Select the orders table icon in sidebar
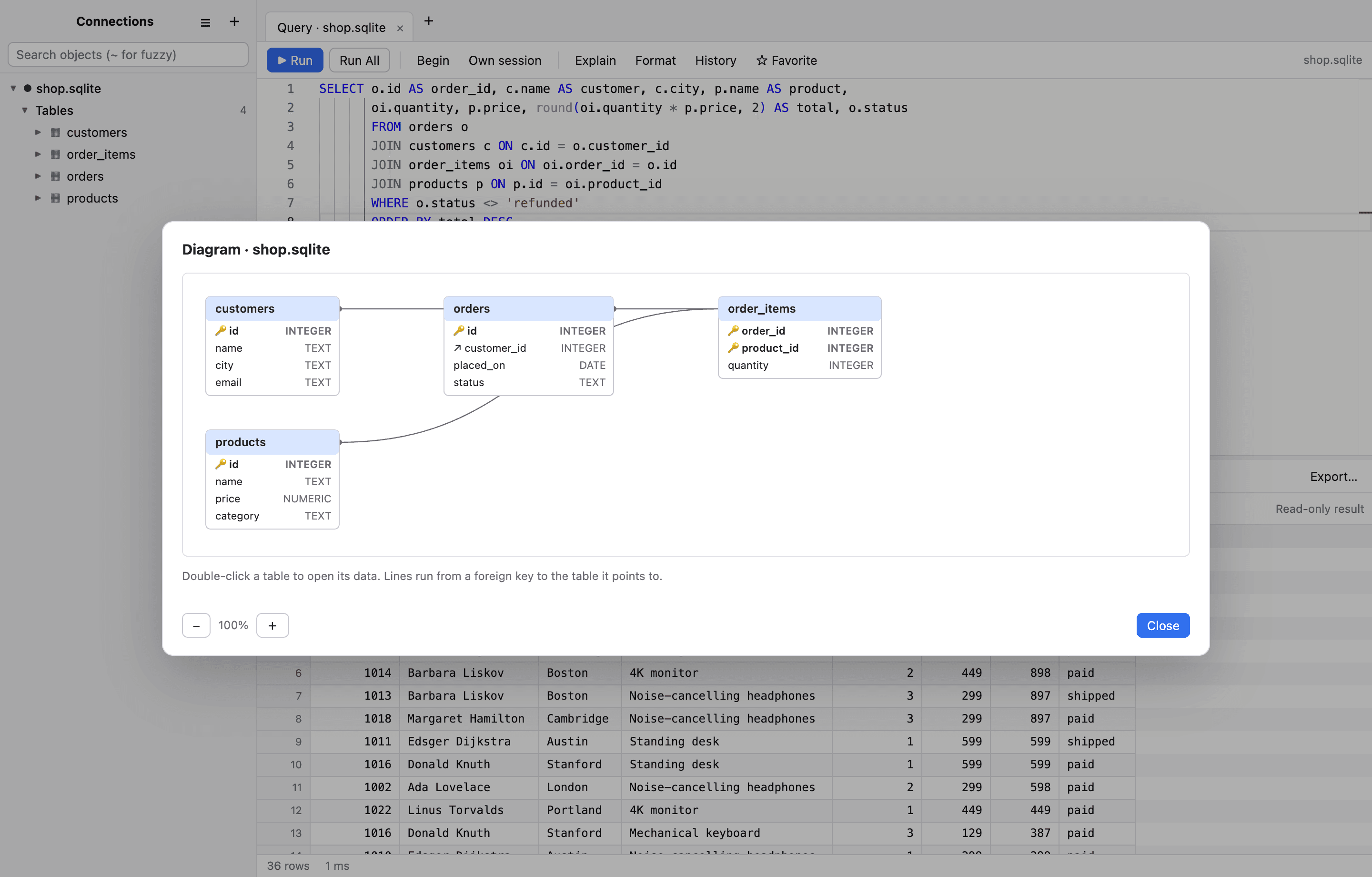This screenshot has width=1372, height=877. point(55,176)
